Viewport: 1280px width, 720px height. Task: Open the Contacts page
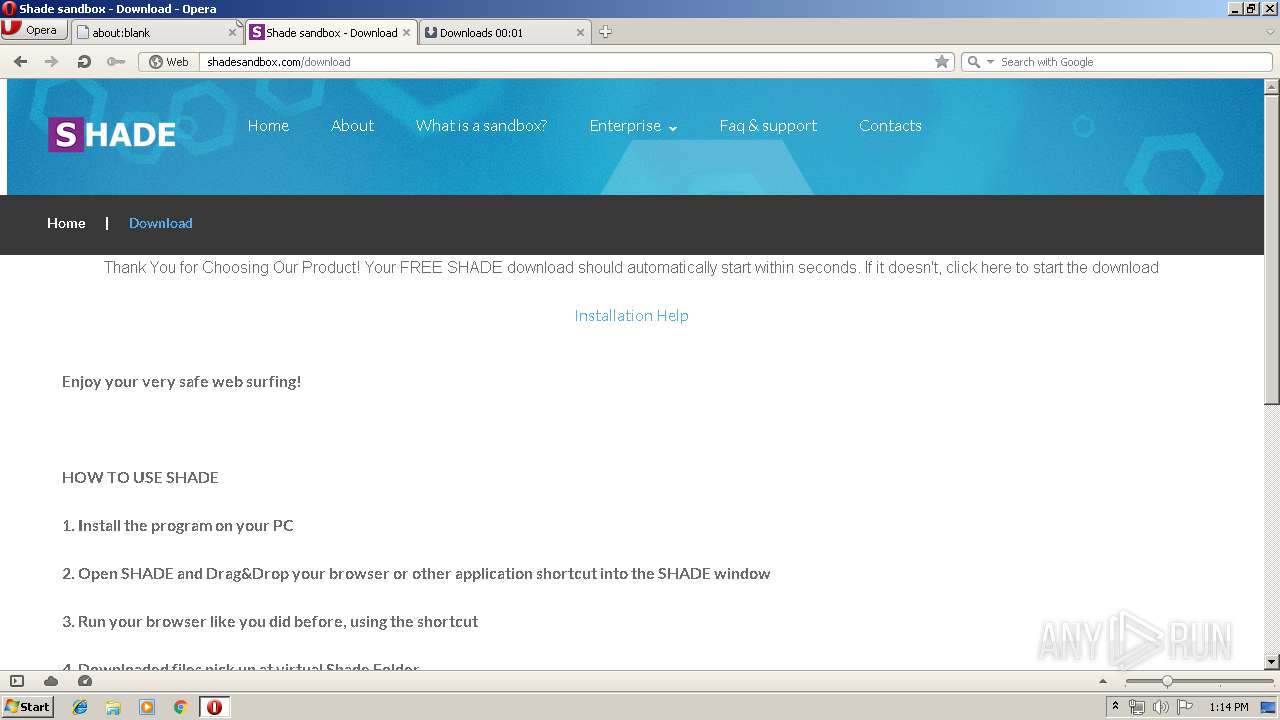[890, 126]
